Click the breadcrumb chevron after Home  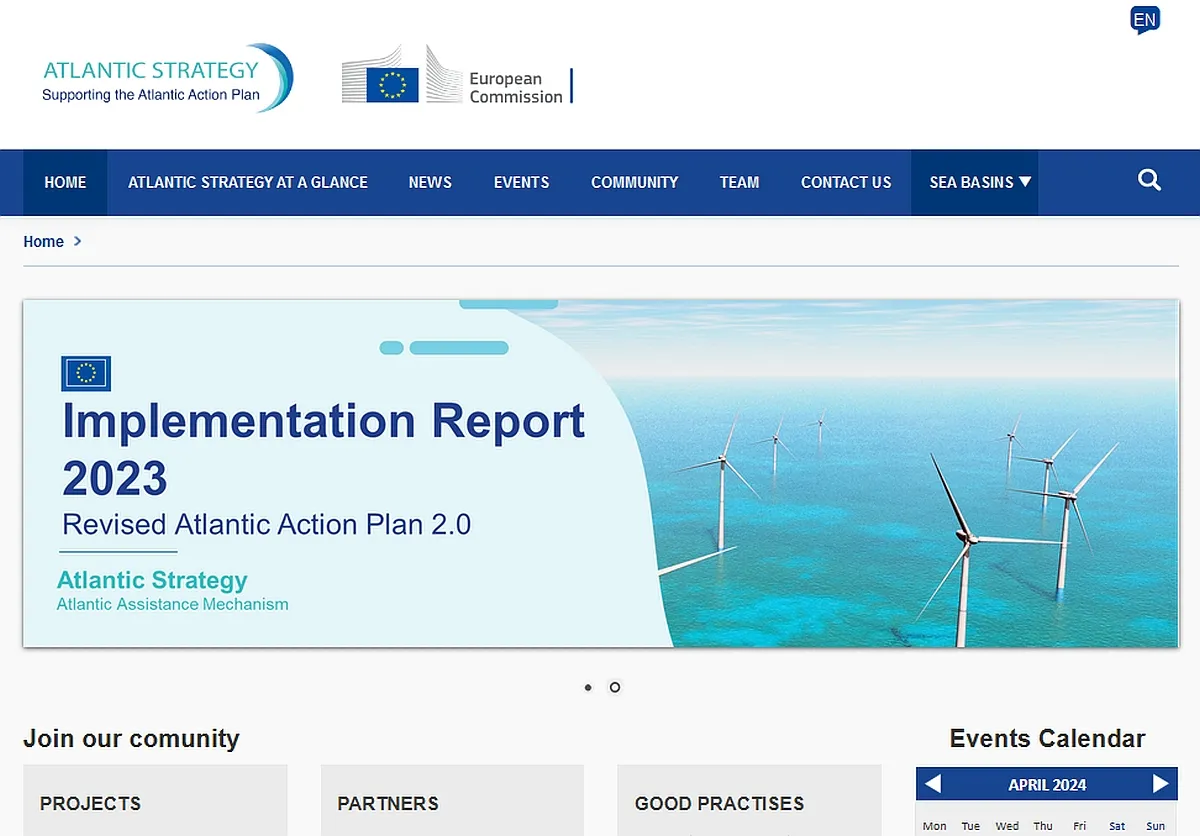[78, 241]
